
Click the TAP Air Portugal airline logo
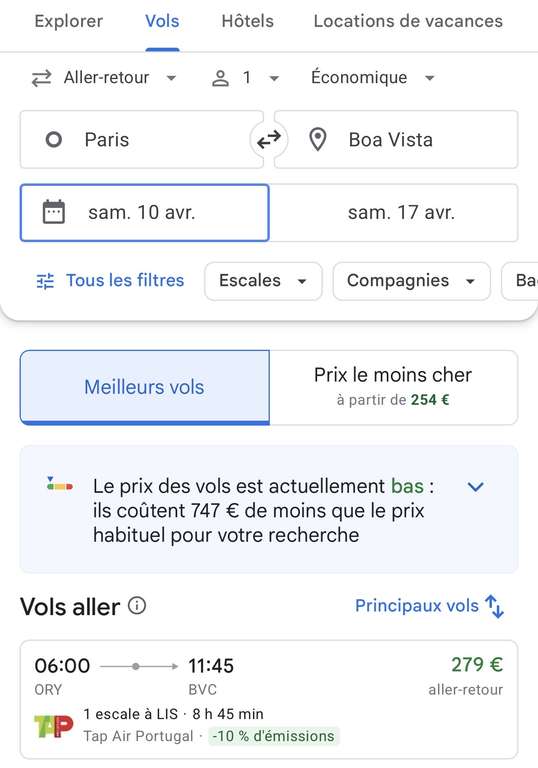pyautogui.click(x=53, y=726)
